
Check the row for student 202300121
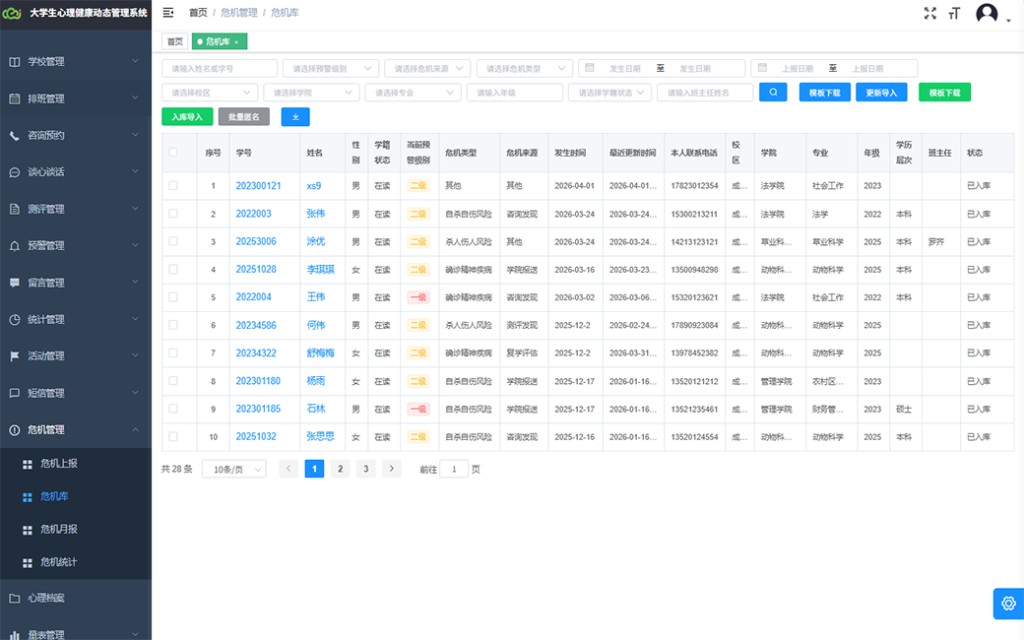point(173,185)
